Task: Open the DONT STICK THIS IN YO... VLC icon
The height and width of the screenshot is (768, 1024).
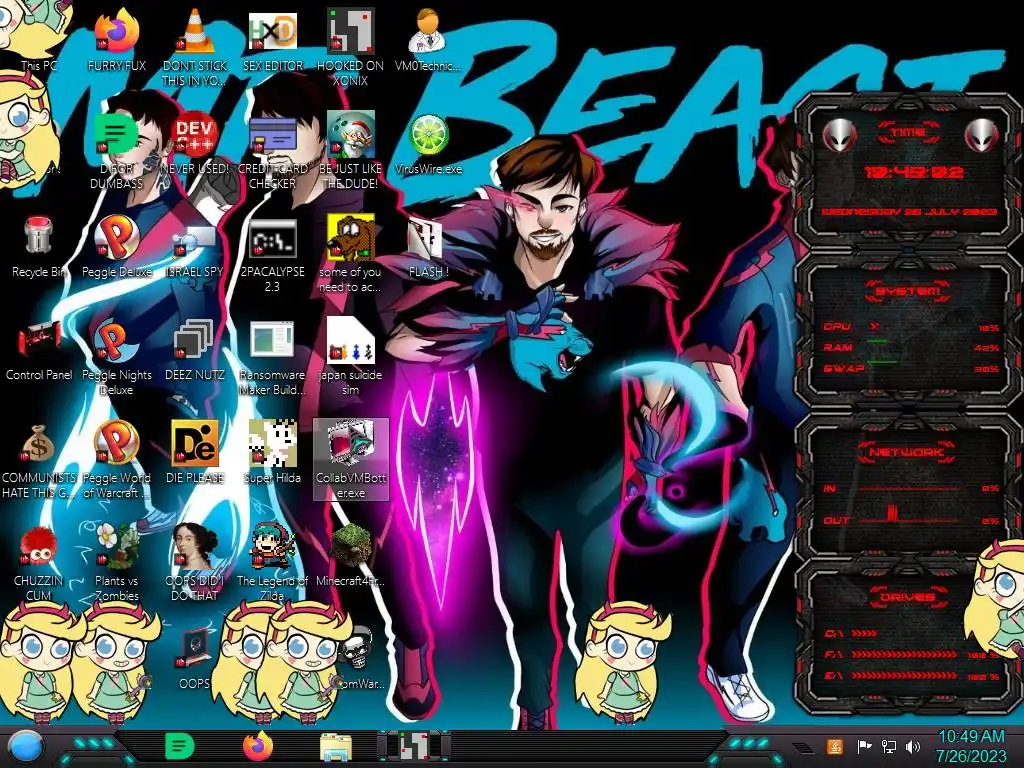Action: (195, 47)
